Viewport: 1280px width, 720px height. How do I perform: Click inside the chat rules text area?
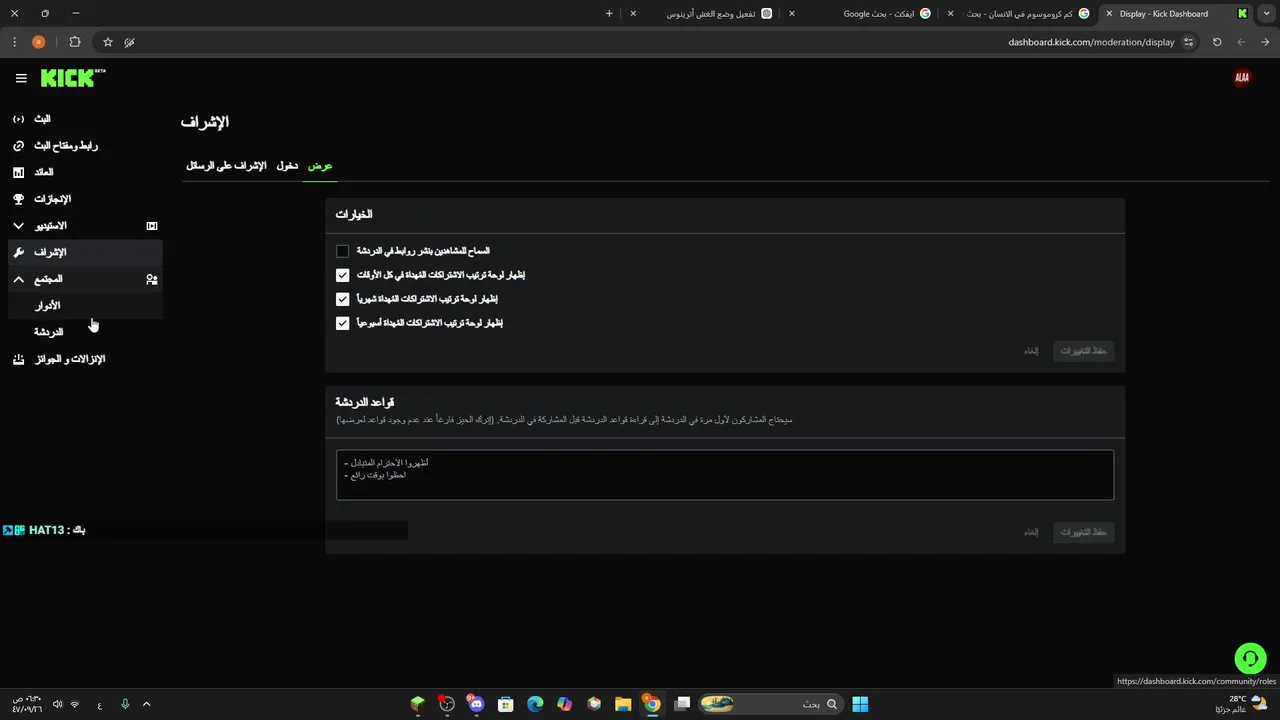[x=725, y=475]
